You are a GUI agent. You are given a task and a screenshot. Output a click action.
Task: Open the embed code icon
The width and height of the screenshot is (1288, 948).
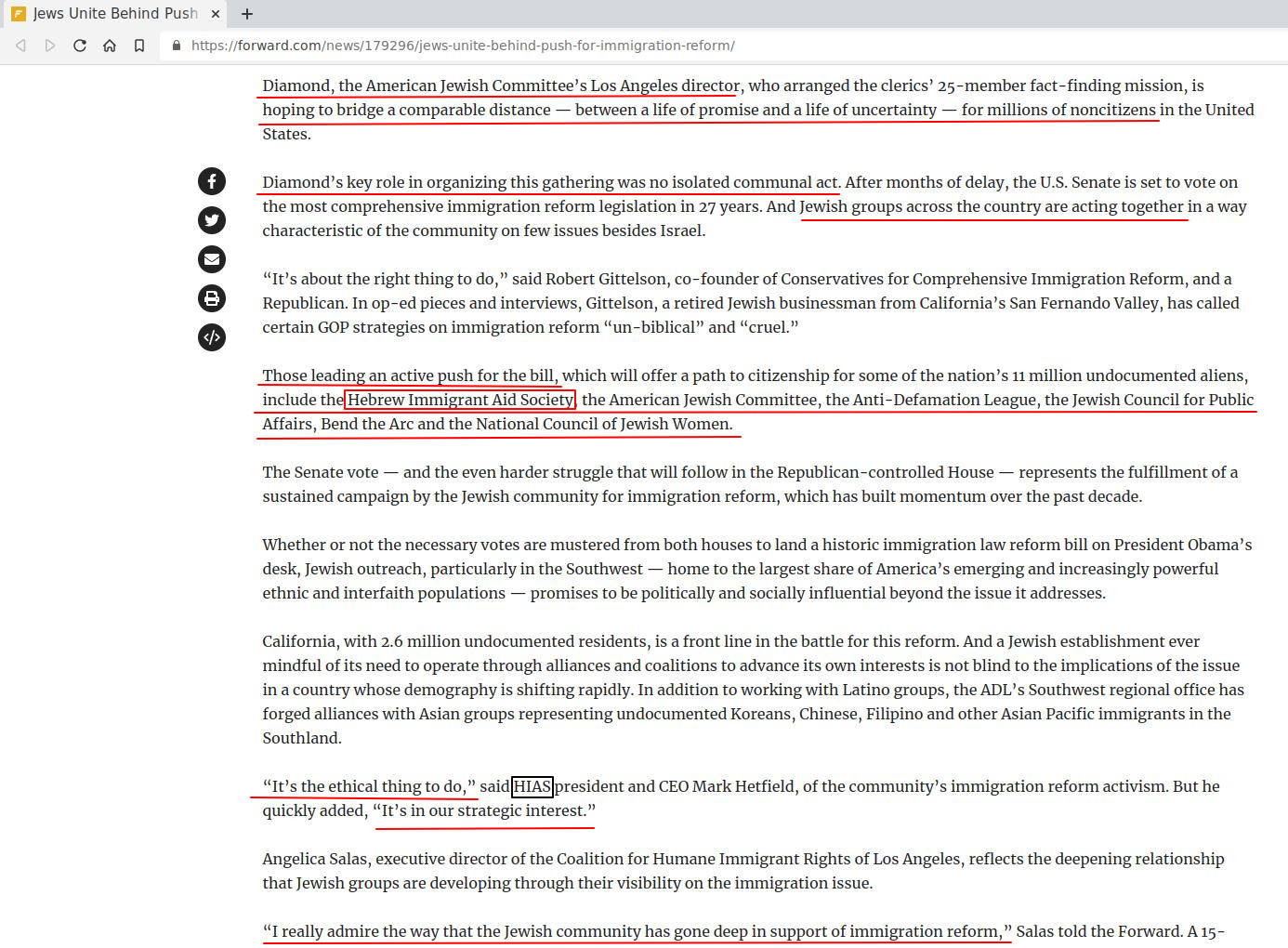click(x=212, y=337)
